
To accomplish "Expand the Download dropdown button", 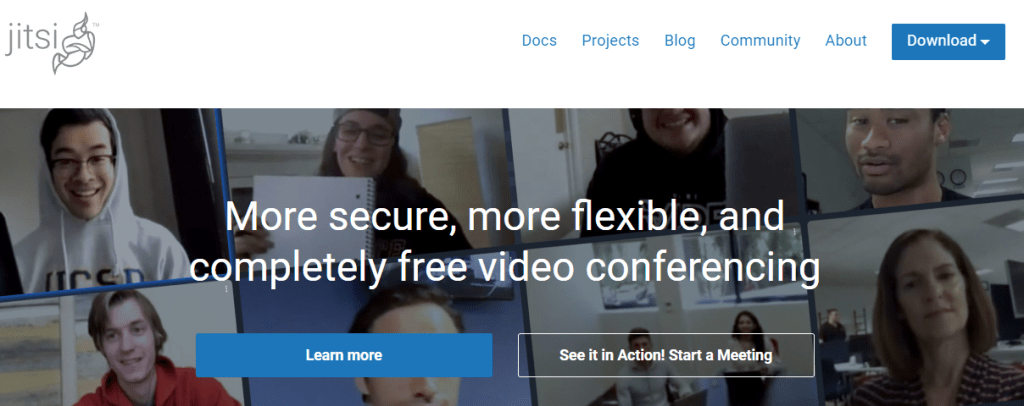I will point(948,41).
